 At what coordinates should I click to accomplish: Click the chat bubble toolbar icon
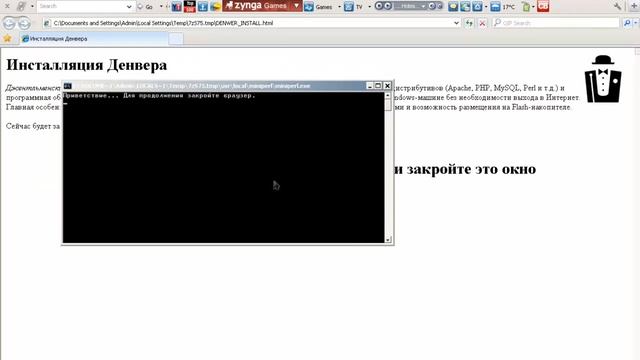click(453, 7)
